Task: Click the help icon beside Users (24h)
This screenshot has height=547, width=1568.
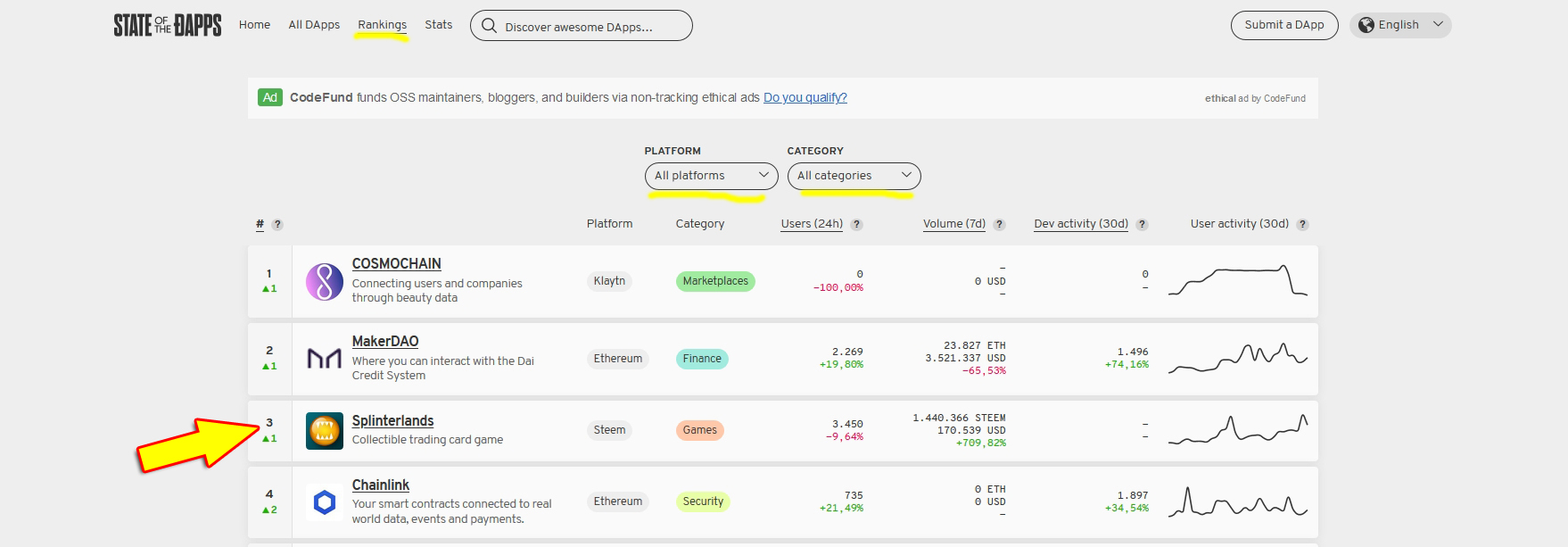Action: tap(856, 225)
